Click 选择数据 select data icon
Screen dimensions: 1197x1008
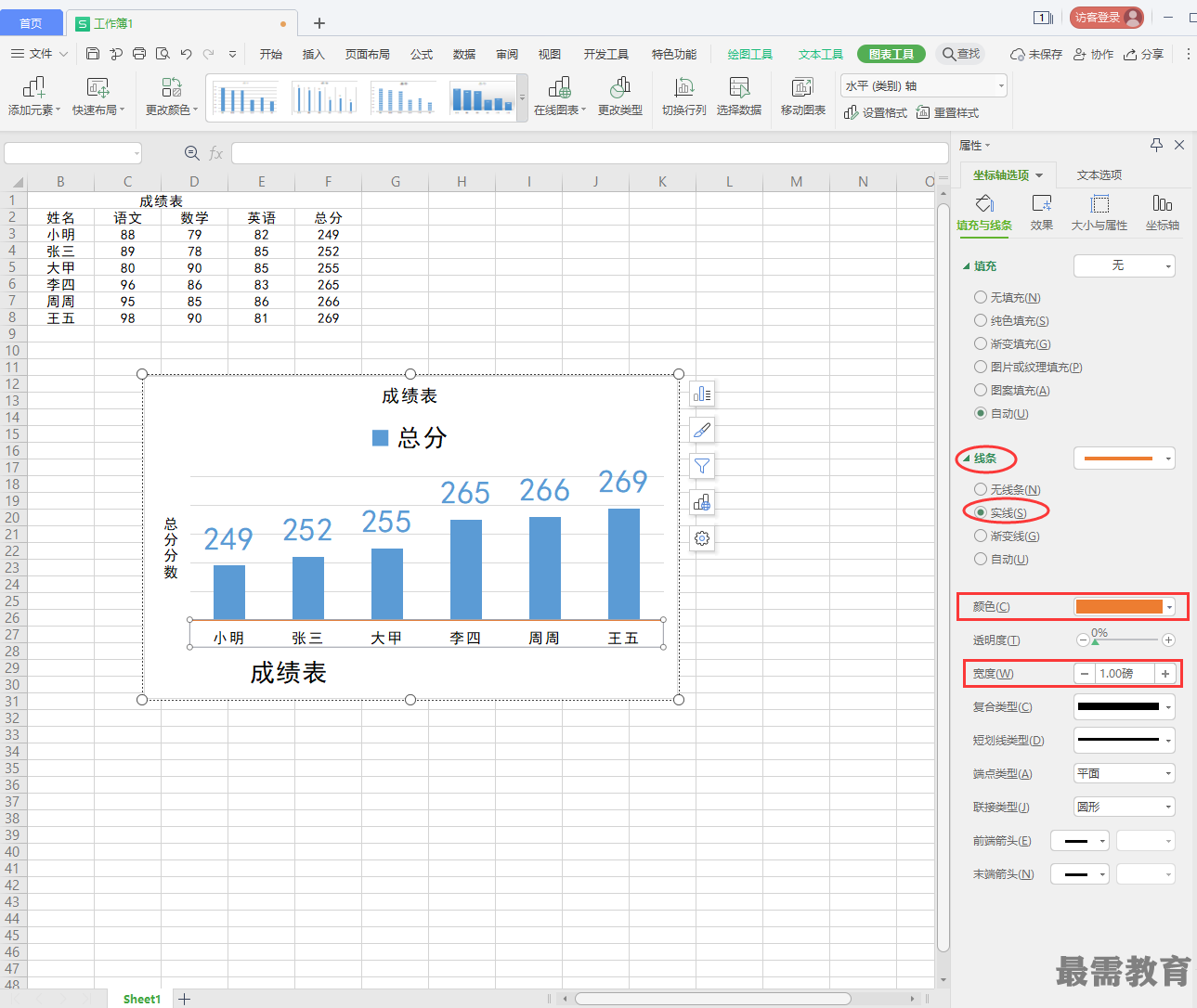pos(739,97)
